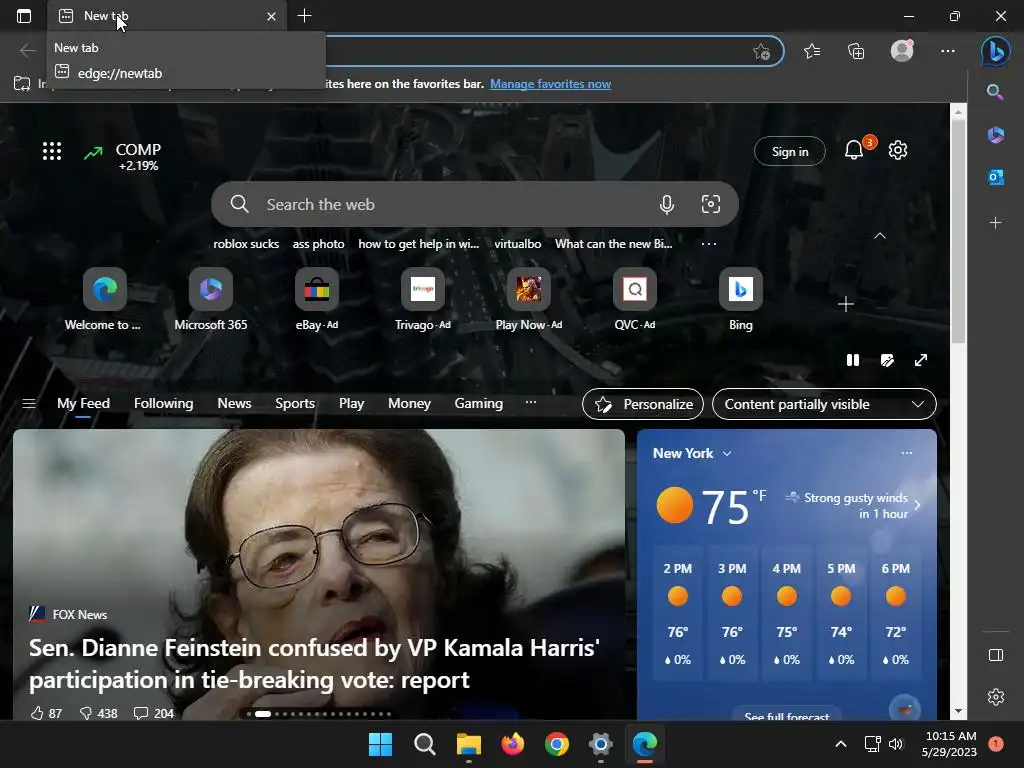1024x768 pixels.
Task: Switch to the Gaming tab
Action: click(478, 404)
